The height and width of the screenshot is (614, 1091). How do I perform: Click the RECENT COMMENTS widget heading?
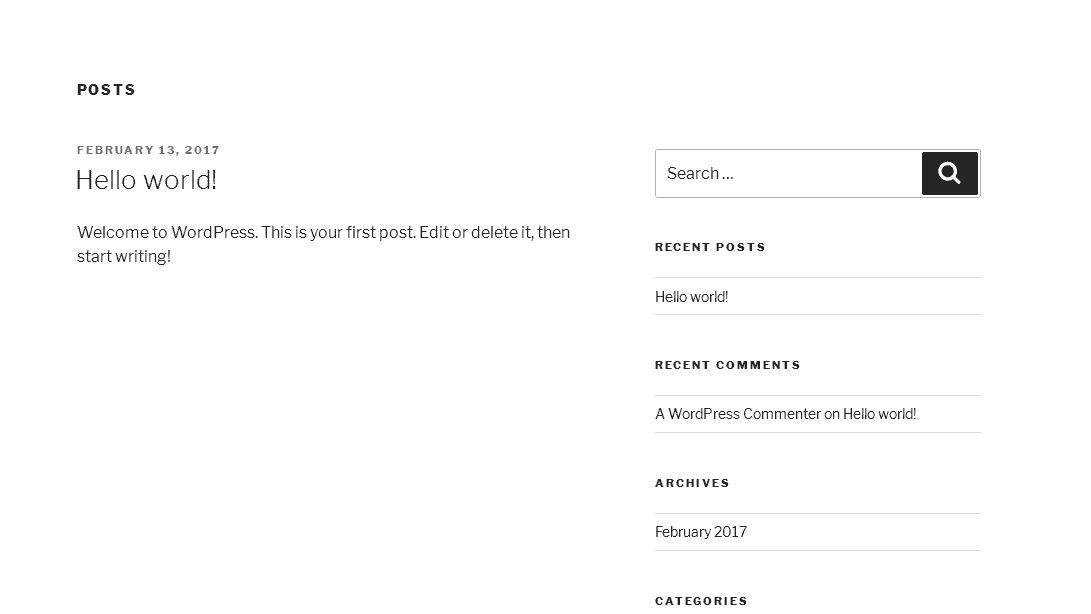coord(728,365)
